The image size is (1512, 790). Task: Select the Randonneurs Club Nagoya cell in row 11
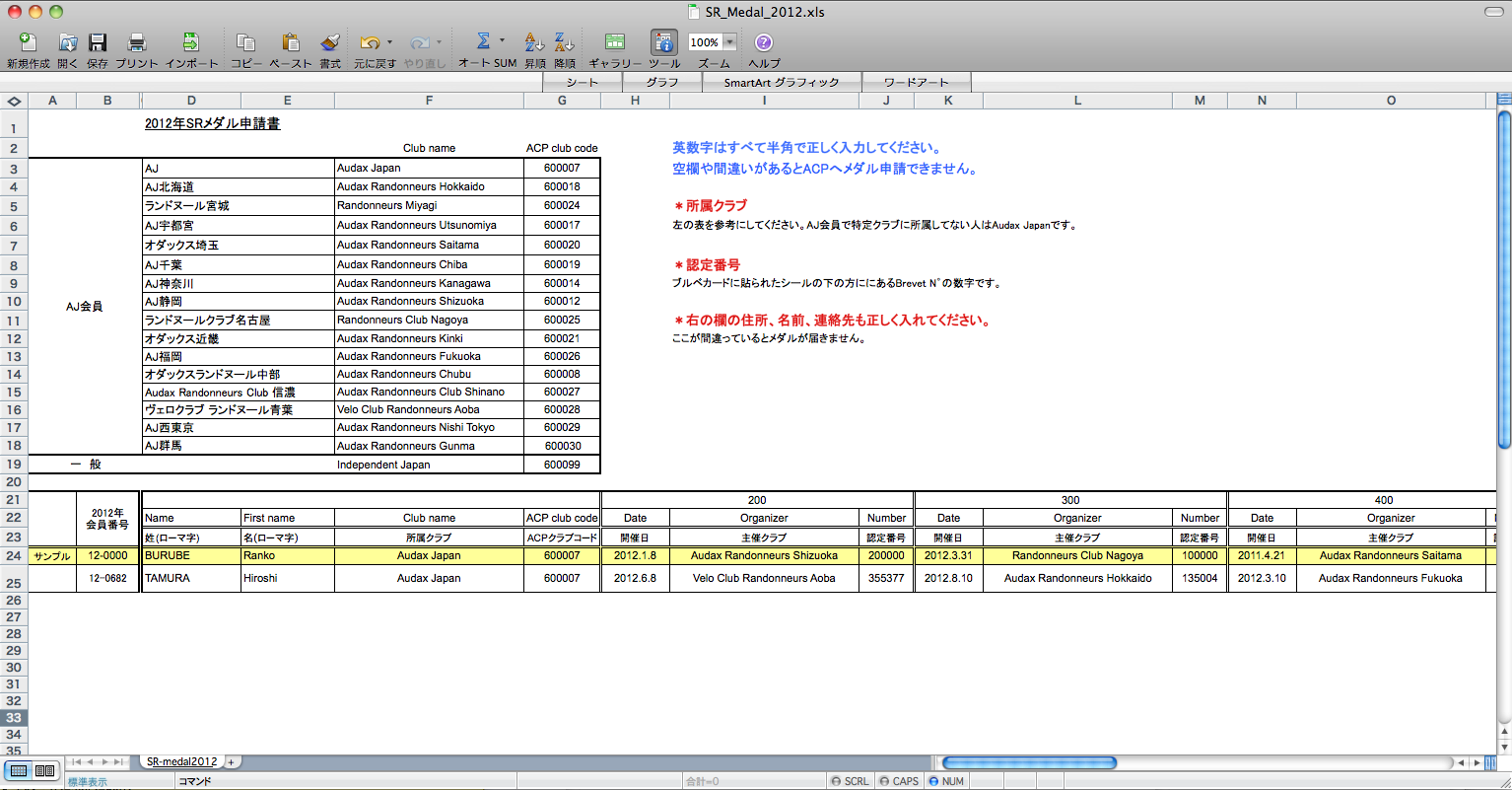(429, 321)
